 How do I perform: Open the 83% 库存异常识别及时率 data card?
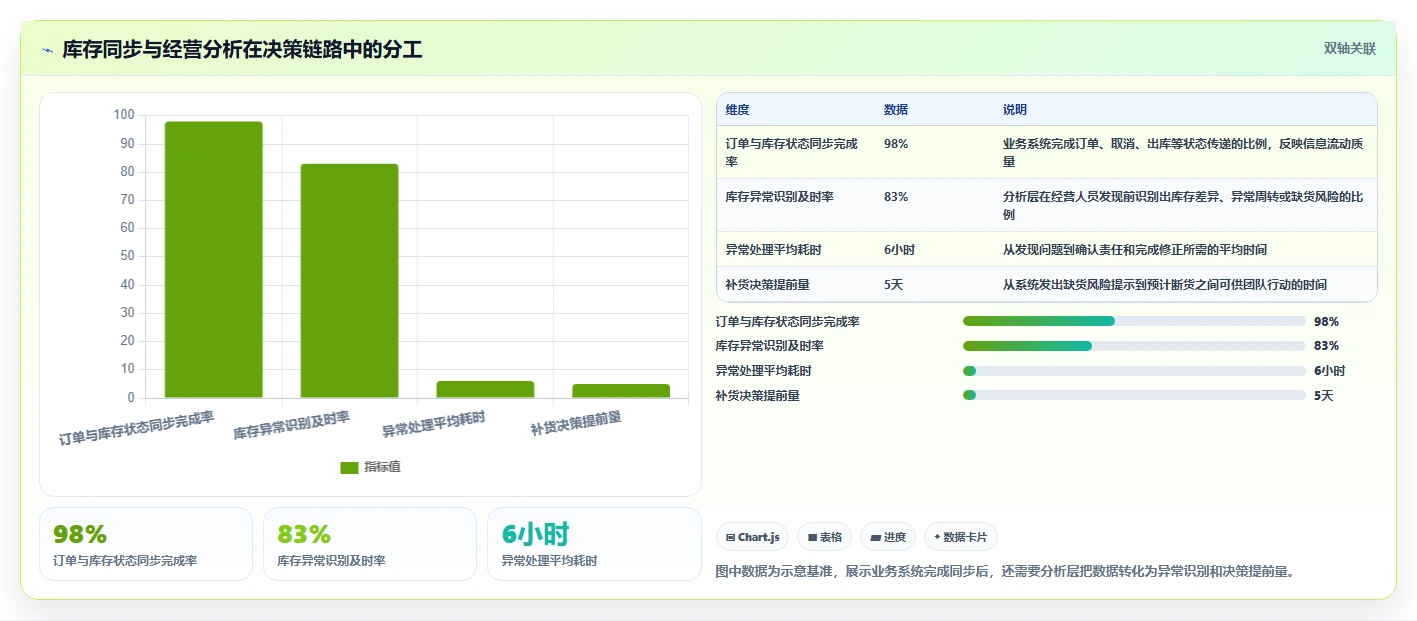point(370,544)
